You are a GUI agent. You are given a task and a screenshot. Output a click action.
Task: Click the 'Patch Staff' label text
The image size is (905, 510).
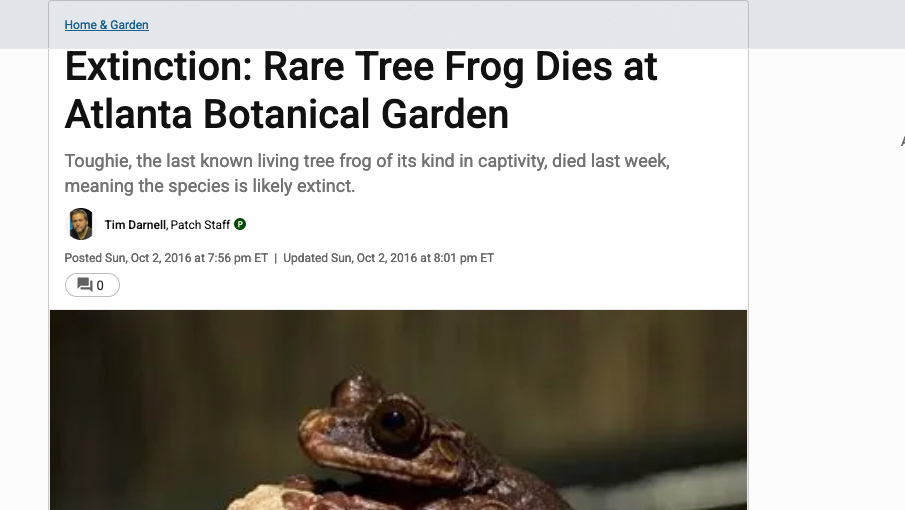click(x=201, y=225)
